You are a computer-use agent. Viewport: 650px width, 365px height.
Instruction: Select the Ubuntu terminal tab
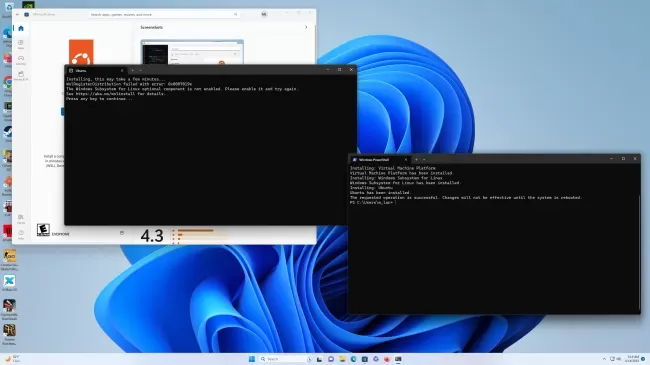pos(96,71)
